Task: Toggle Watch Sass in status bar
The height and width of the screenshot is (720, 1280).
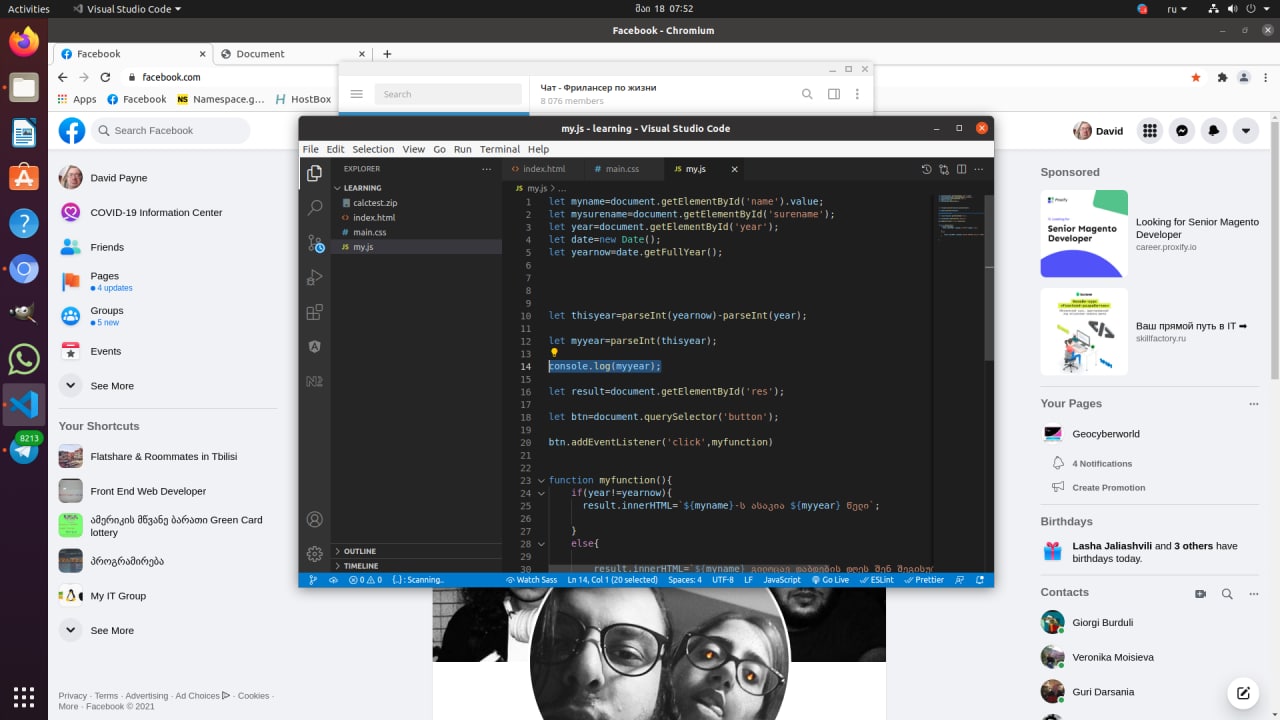Action: (x=531, y=580)
